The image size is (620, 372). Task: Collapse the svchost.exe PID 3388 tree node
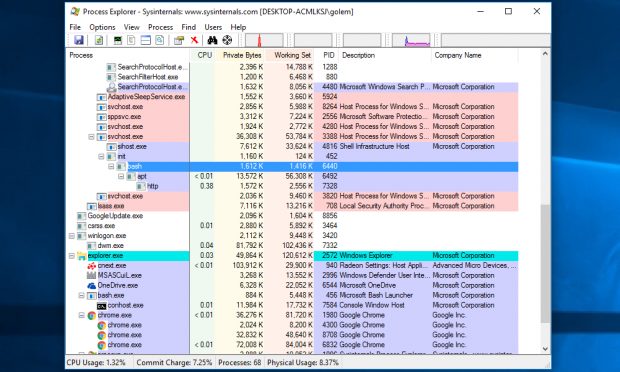pyautogui.click(x=91, y=136)
